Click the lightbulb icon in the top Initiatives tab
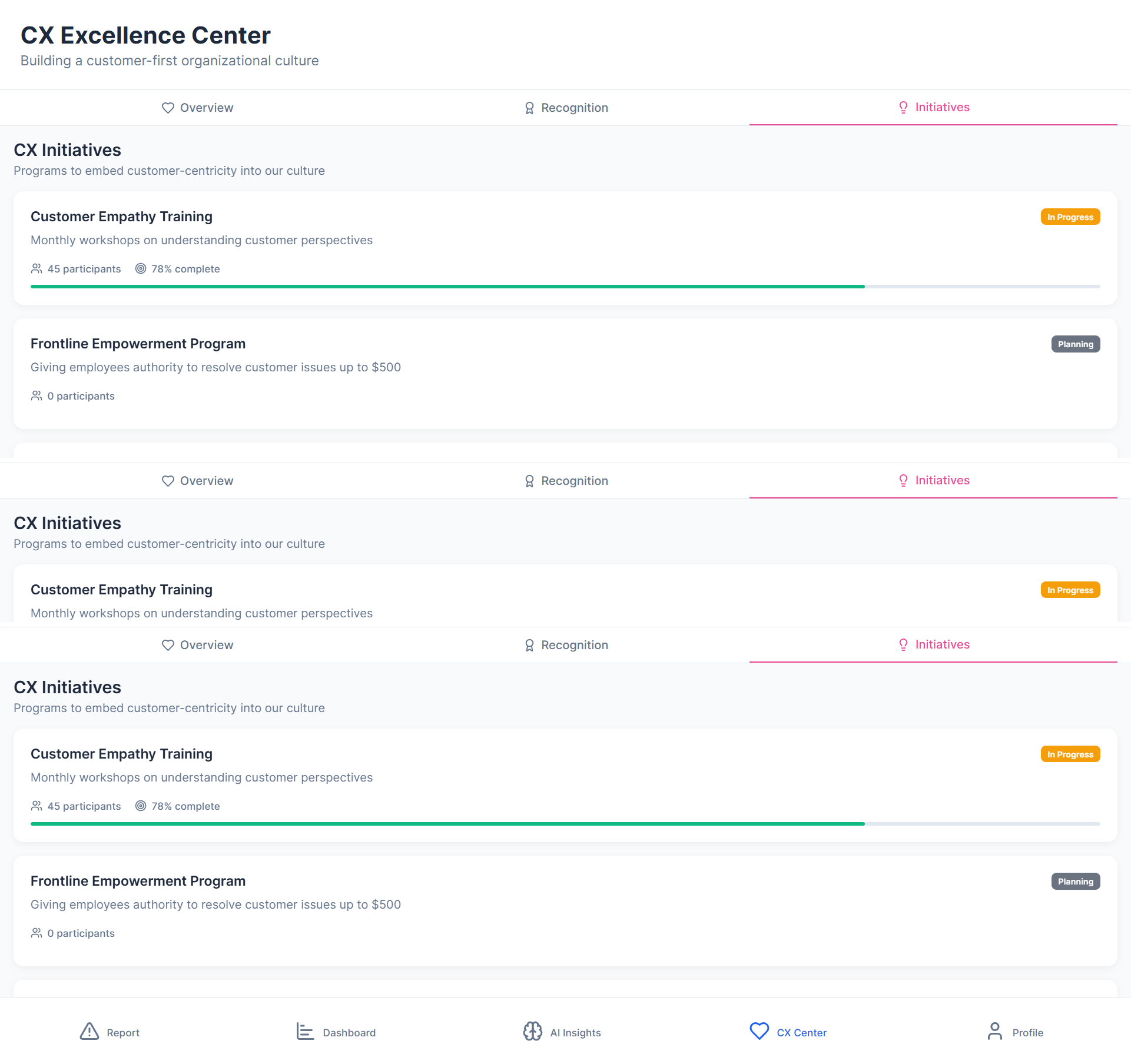The width and height of the screenshot is (1131, 1064). point(903,108)
